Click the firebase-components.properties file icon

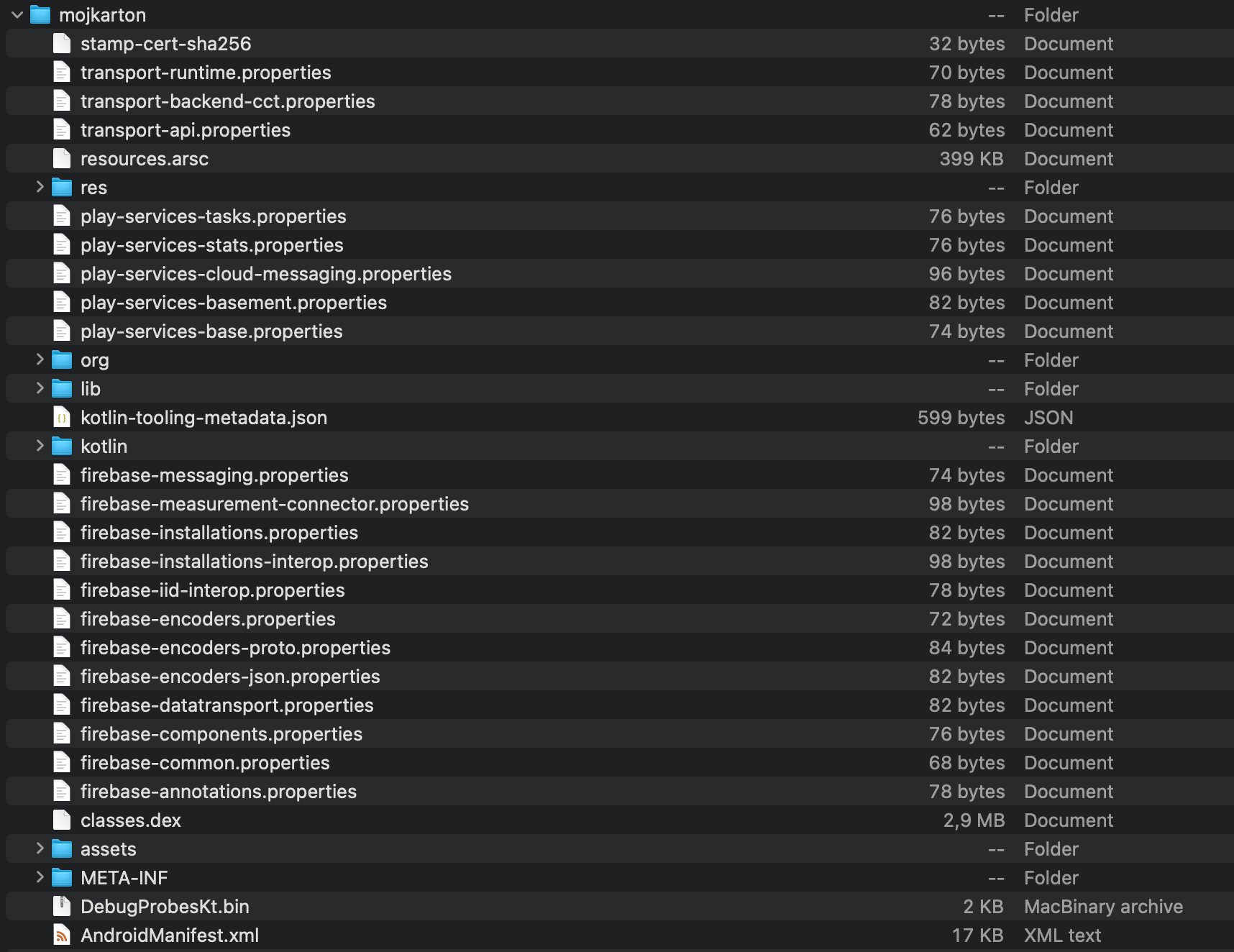[62, 733]
